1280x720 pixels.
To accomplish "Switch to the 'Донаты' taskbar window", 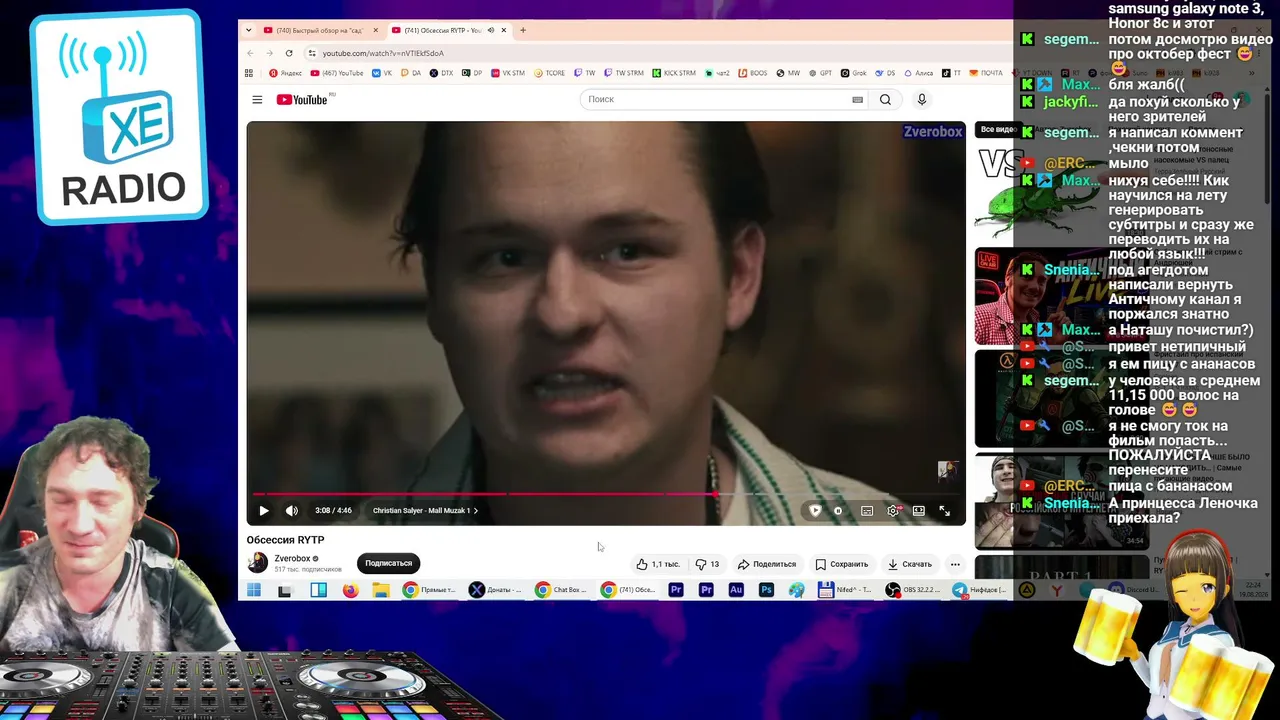I will (495, 590).
